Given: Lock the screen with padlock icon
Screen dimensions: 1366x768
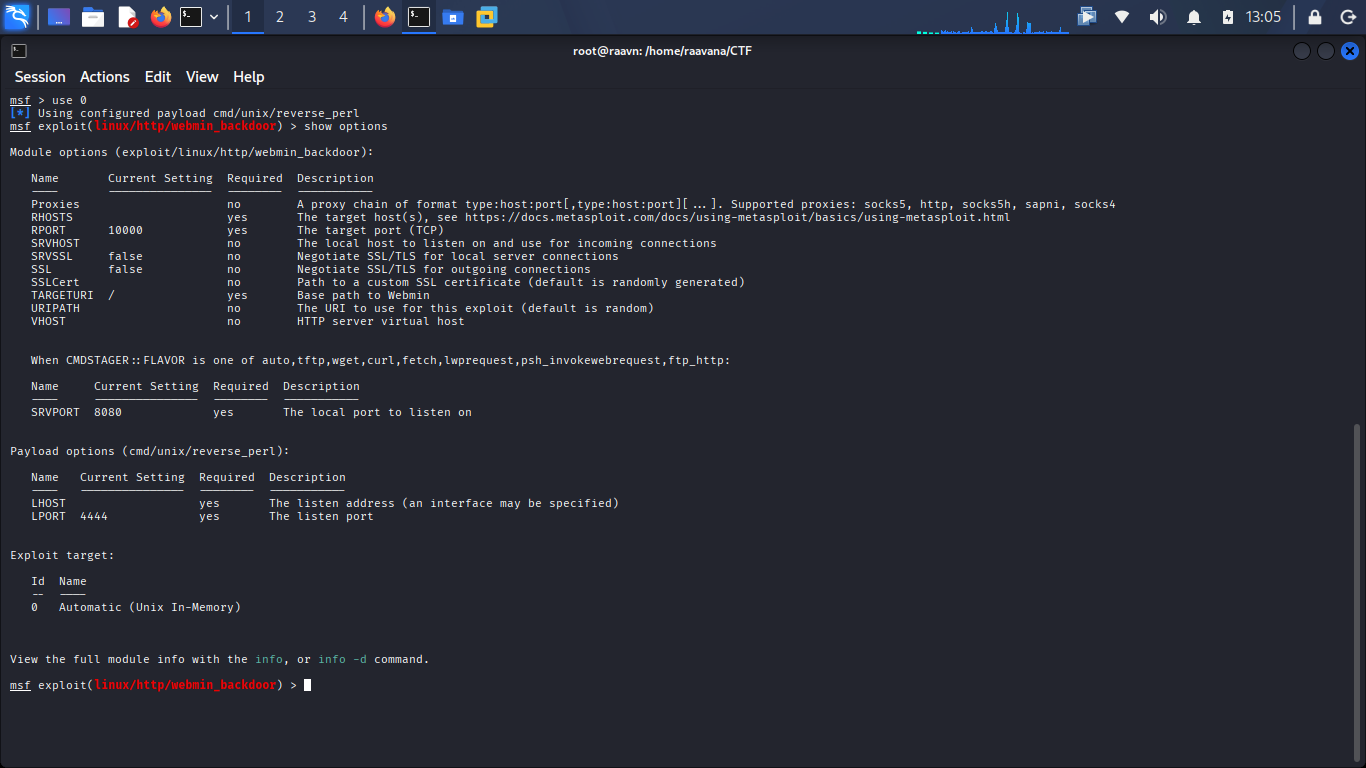Looking at the screenshot, I should (1315, 17).
